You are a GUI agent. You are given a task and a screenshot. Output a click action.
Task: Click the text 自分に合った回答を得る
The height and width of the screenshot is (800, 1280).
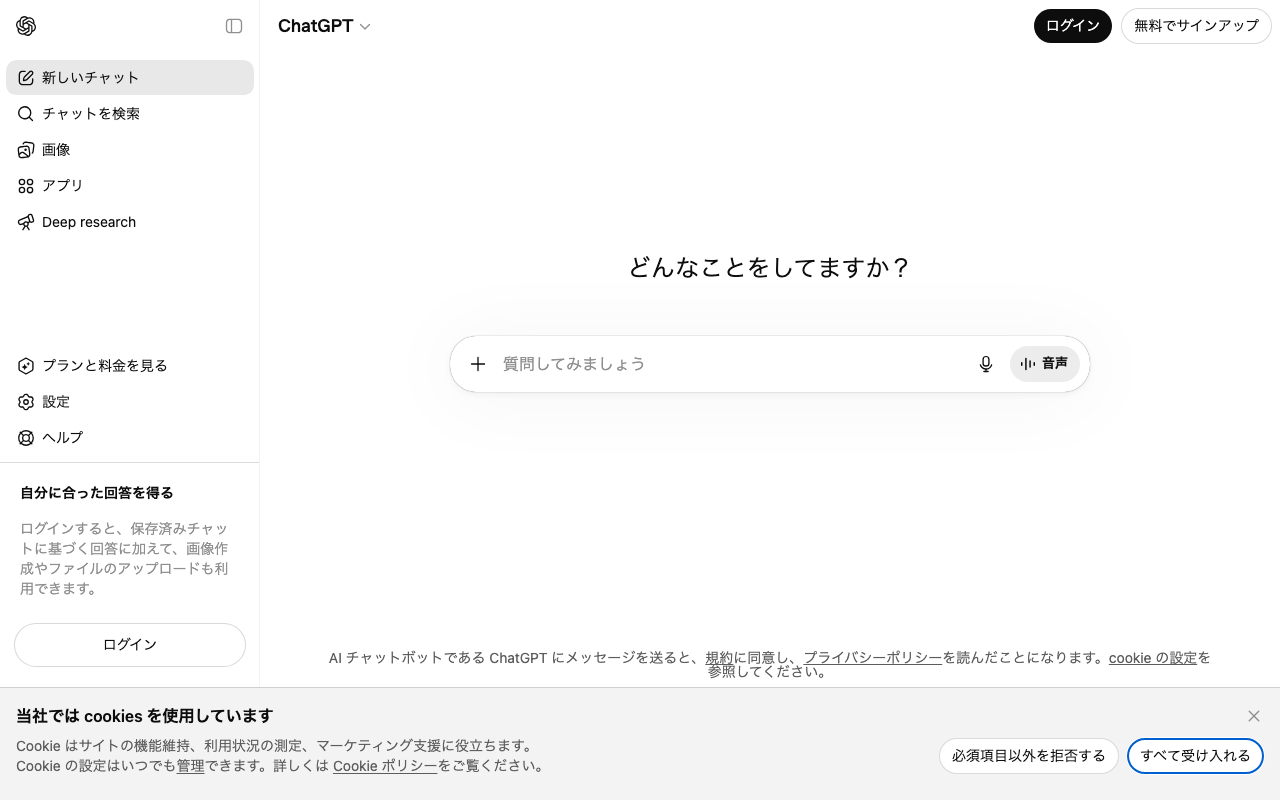(97, 493)
